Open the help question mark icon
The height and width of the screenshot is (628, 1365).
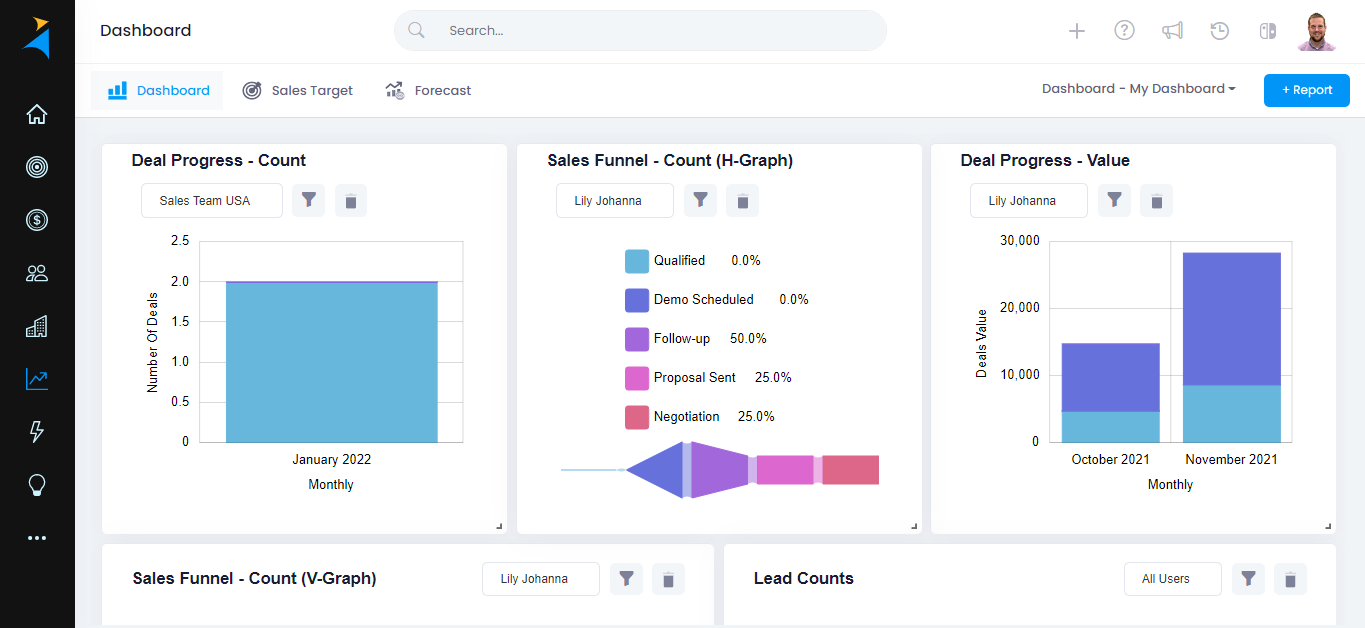(x=1124, y=31)
